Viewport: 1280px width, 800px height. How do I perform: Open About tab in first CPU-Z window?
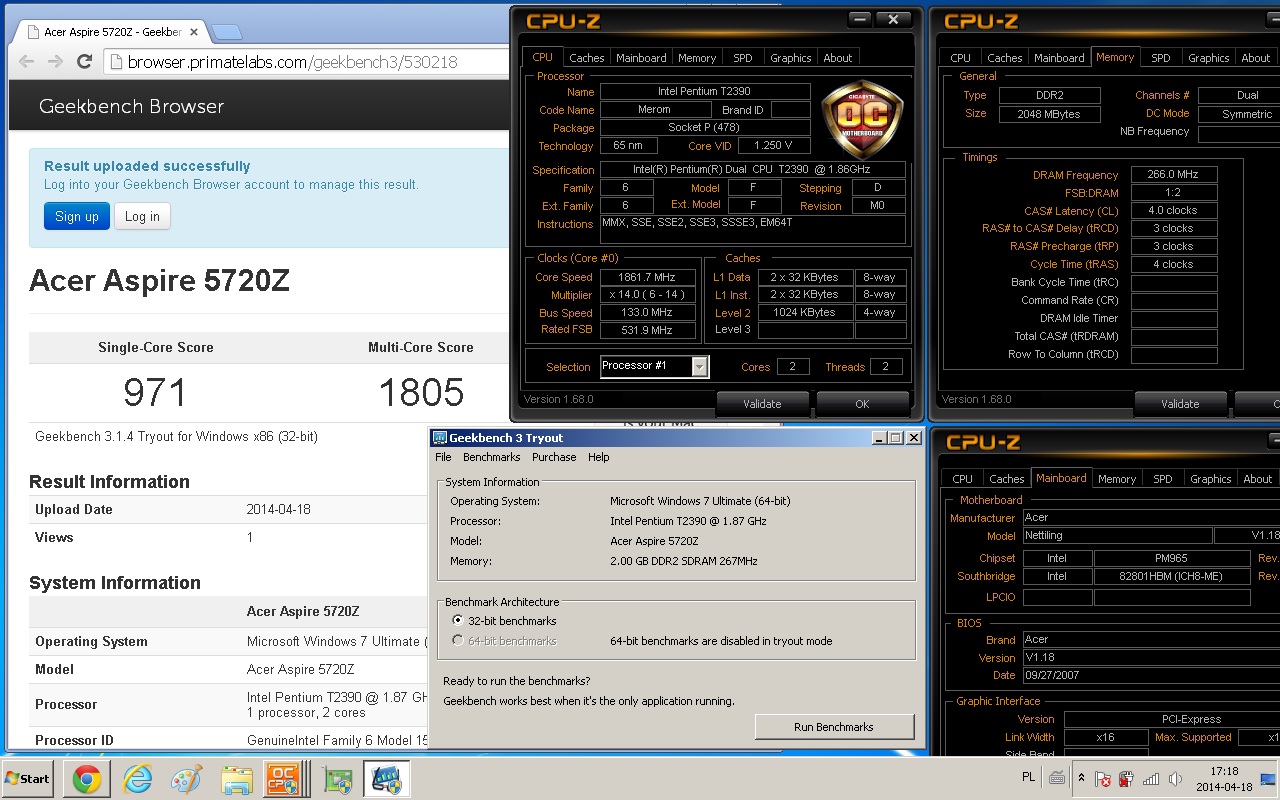(x=838, y=58)
